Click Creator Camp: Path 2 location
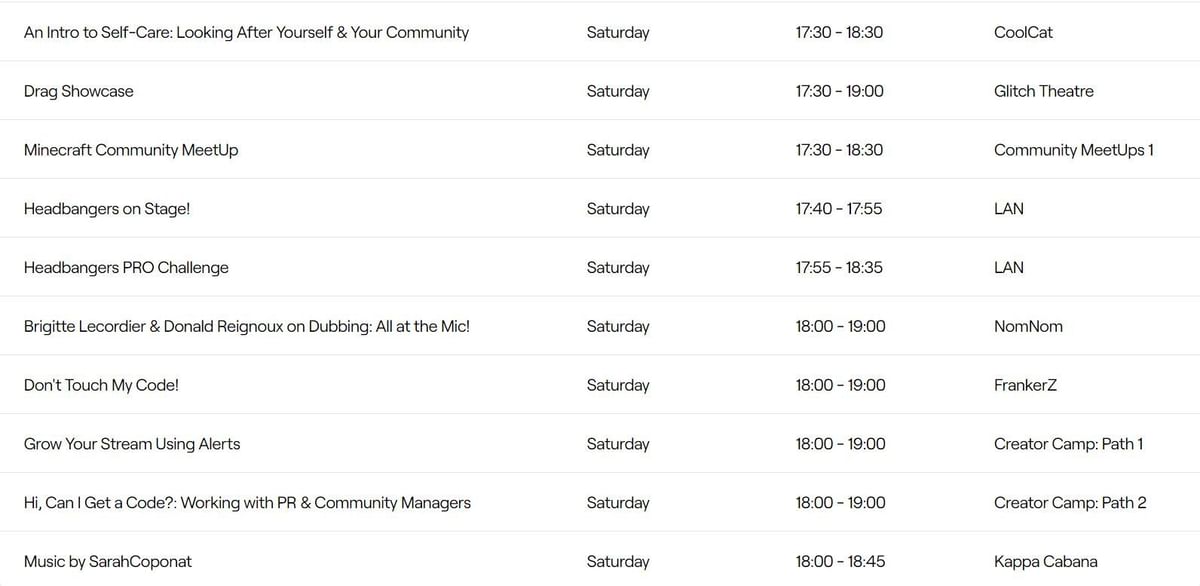The image size is (1200, 586). pos(1070,503)
